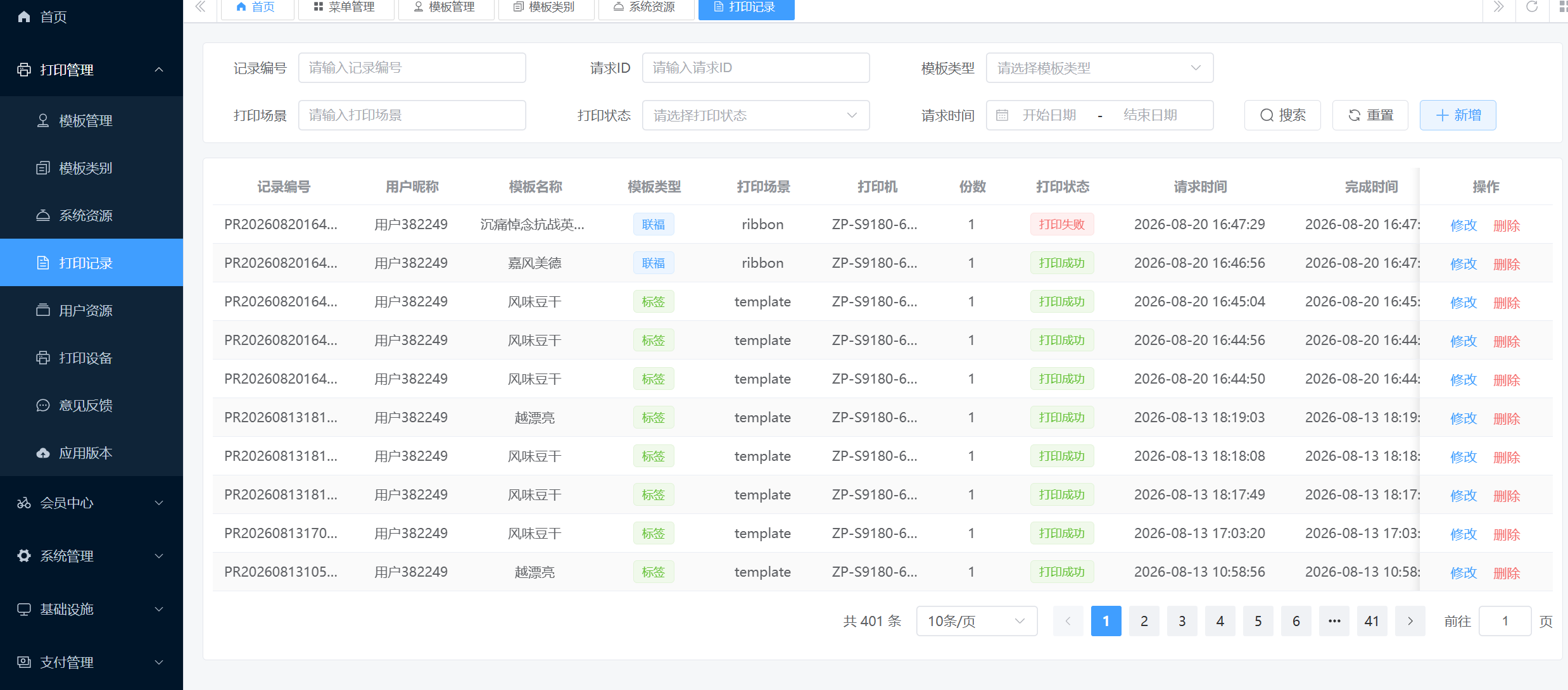Click the calendar icon in 请求时间 field

pos(1002,115)
